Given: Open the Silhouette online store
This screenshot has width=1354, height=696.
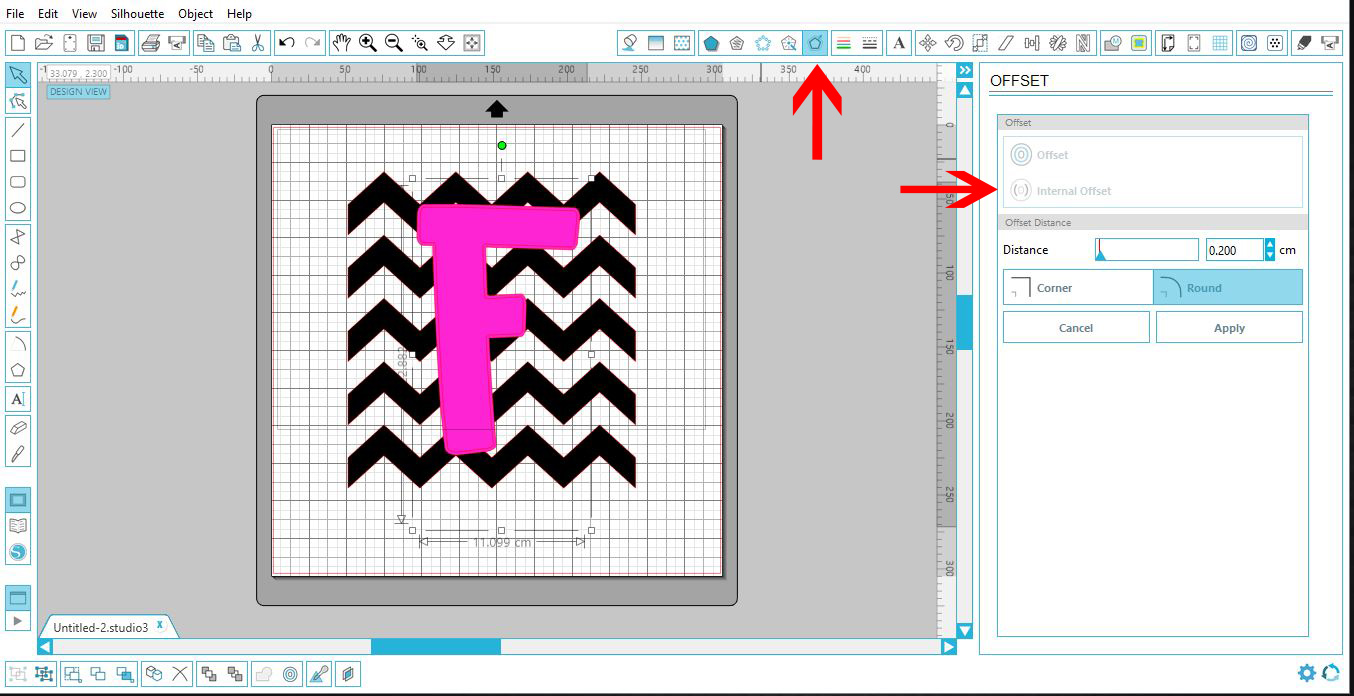Looking at the screenshot, I should [18, 551].
